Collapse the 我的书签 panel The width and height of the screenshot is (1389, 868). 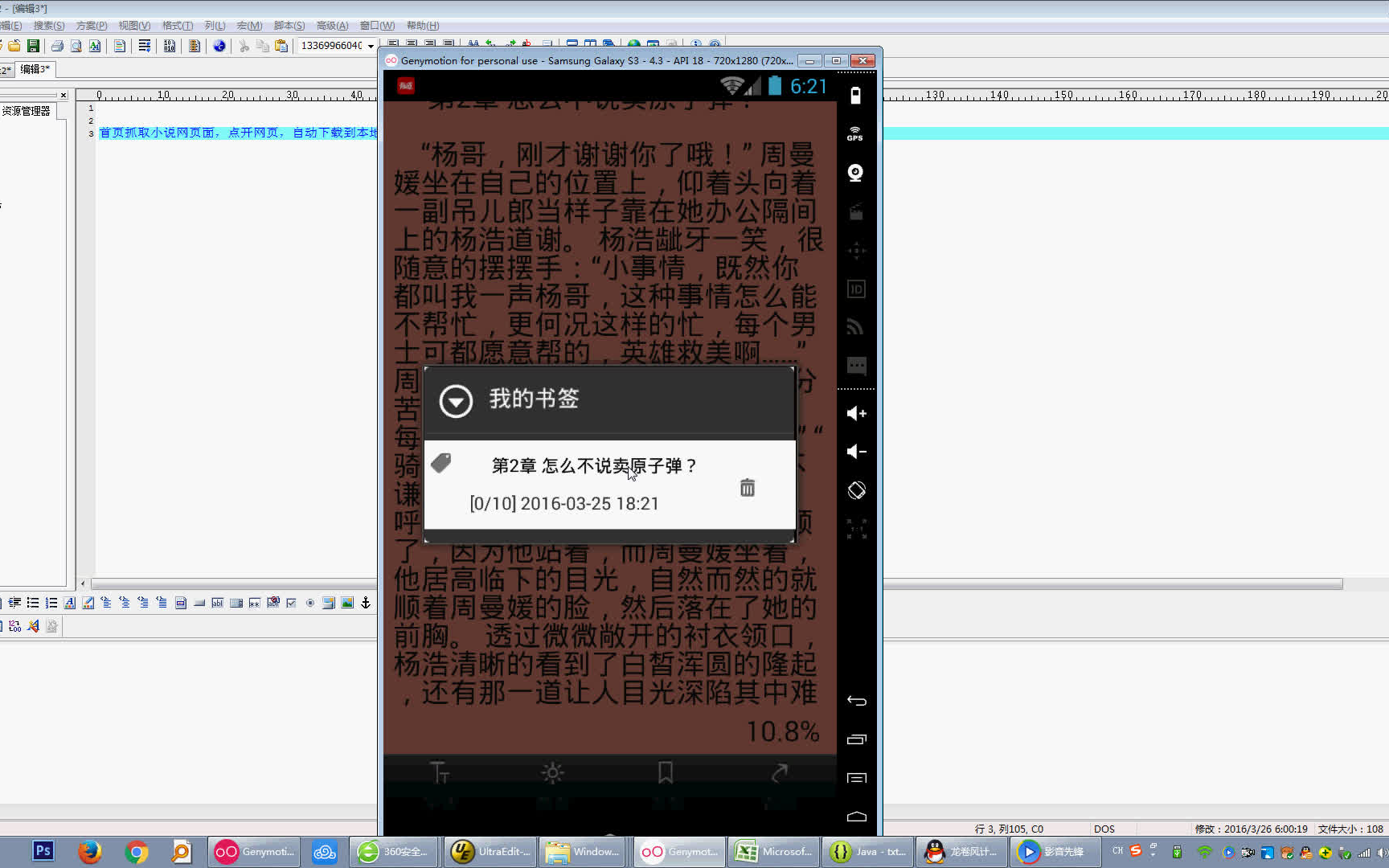455,400
